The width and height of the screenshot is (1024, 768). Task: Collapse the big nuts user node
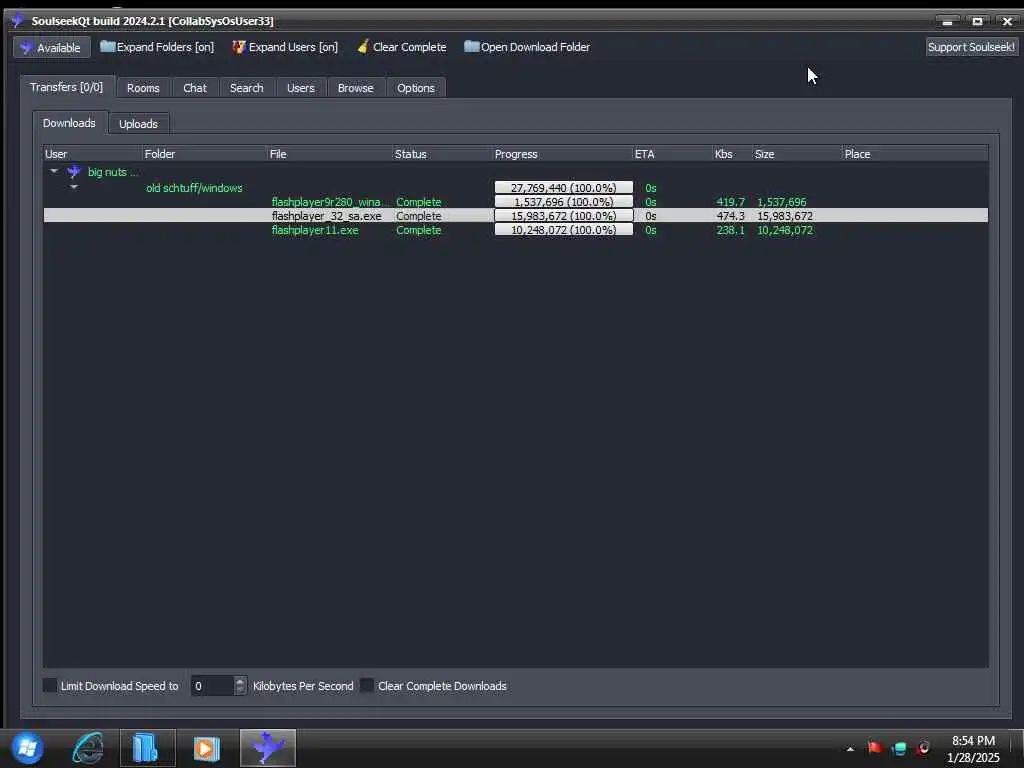click(54, 172)
